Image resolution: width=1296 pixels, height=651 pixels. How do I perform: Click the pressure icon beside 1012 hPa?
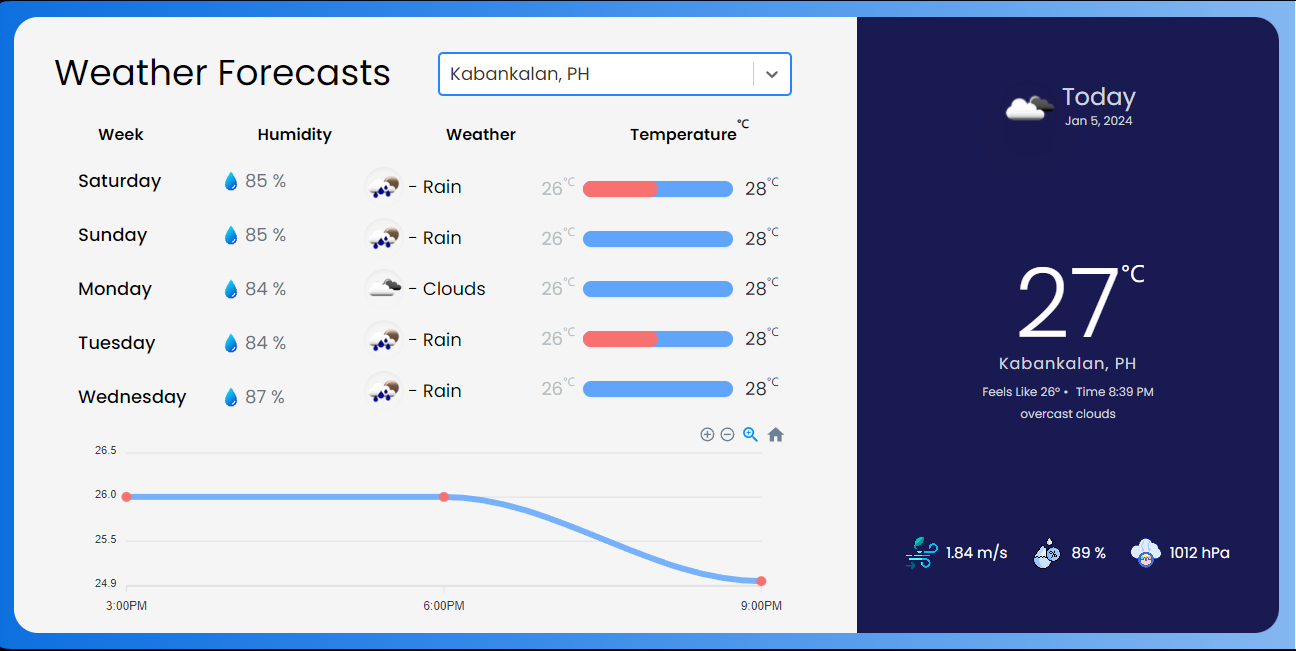(x=1146, y=553)
